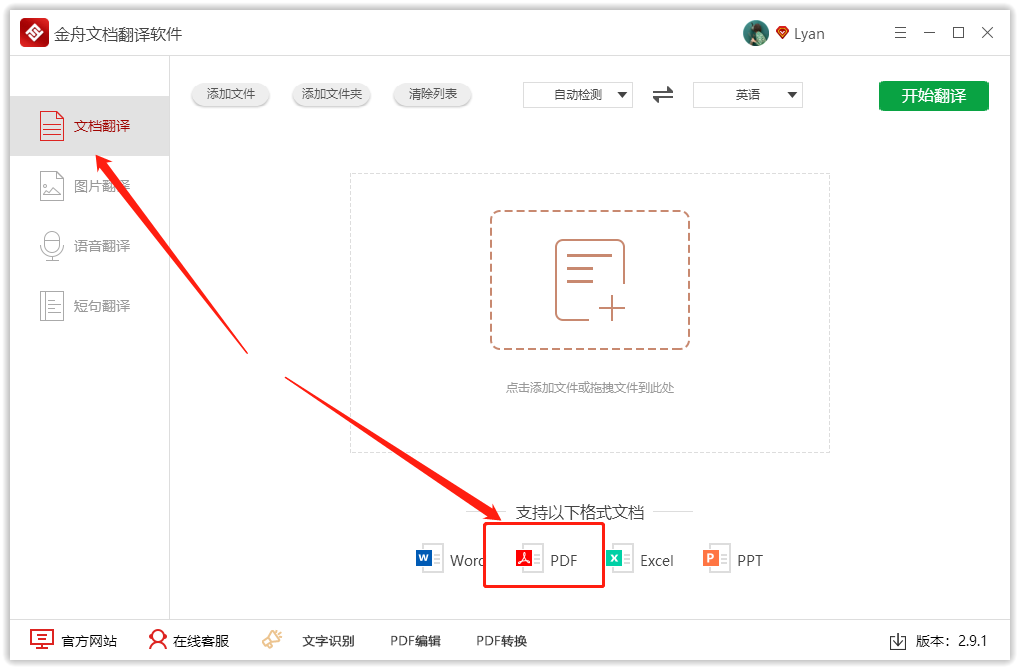Click the 清除列表 button
Screen dimensions: 1020x670
[x=433, y=94]
